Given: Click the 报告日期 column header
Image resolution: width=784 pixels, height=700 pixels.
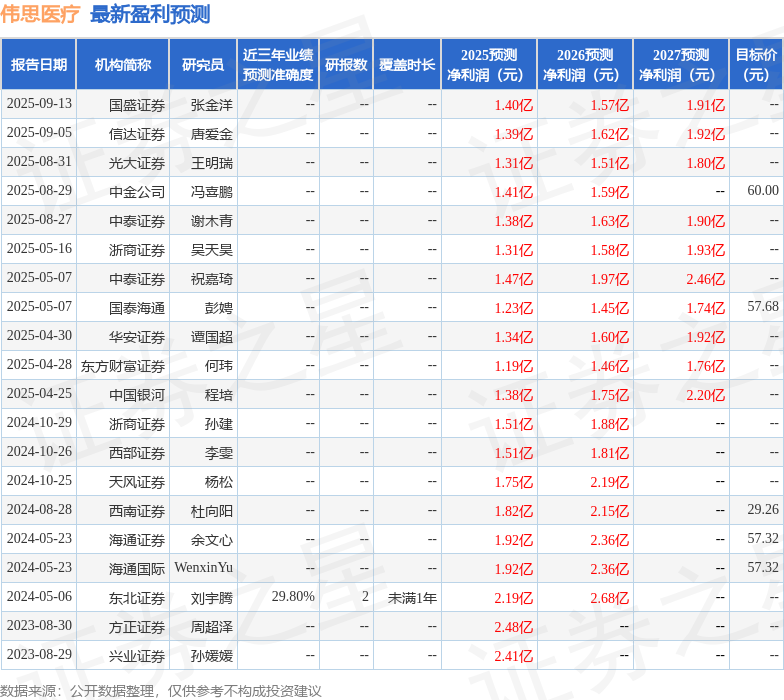Looking at the screenshot, I should (38, 64).
